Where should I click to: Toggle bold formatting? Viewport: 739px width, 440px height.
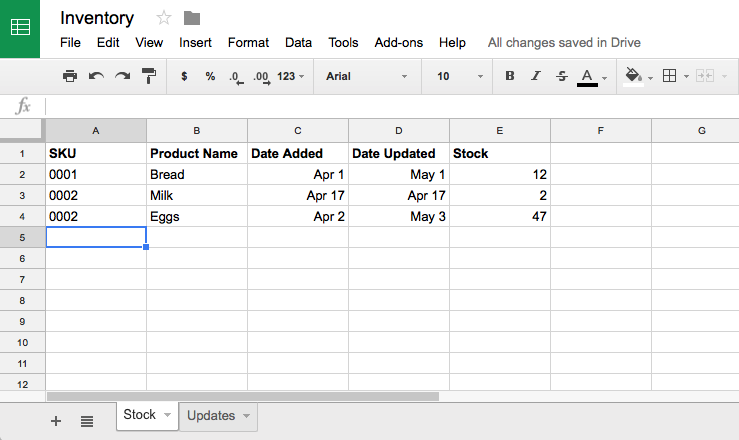pos(510,76)
